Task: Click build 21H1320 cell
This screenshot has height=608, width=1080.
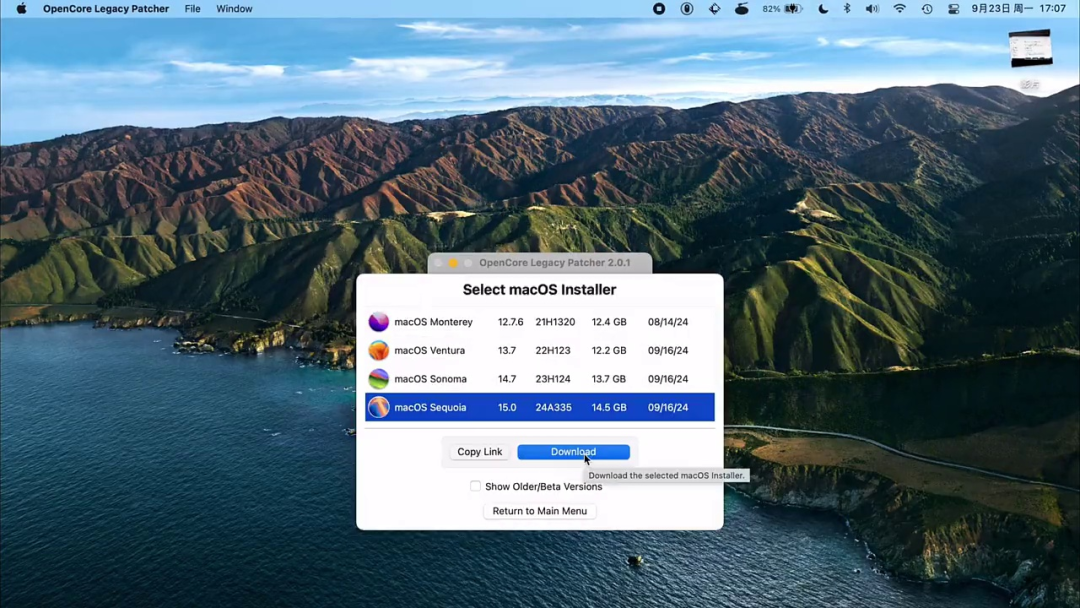Action: (555, 322)
